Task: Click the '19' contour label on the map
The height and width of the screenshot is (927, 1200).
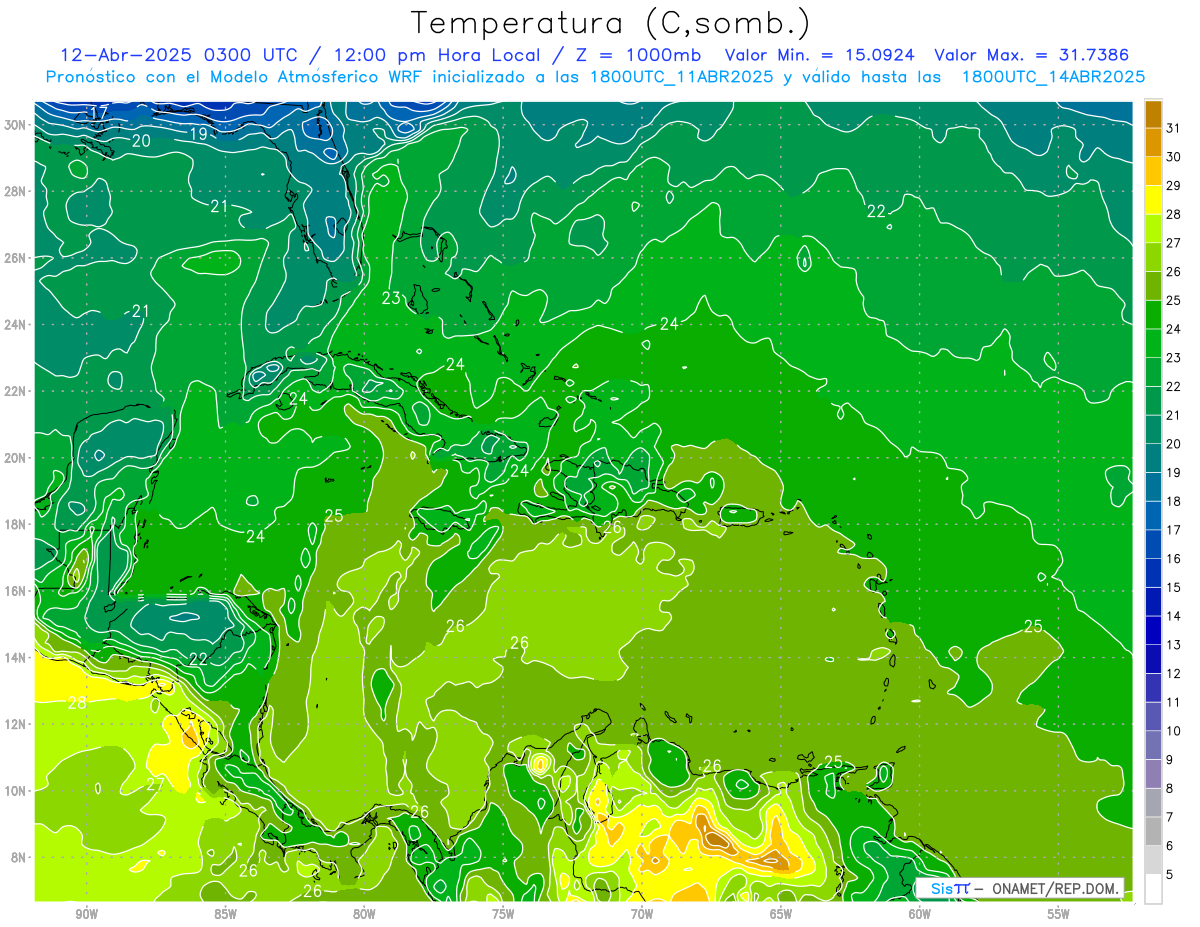Action: 198,134
